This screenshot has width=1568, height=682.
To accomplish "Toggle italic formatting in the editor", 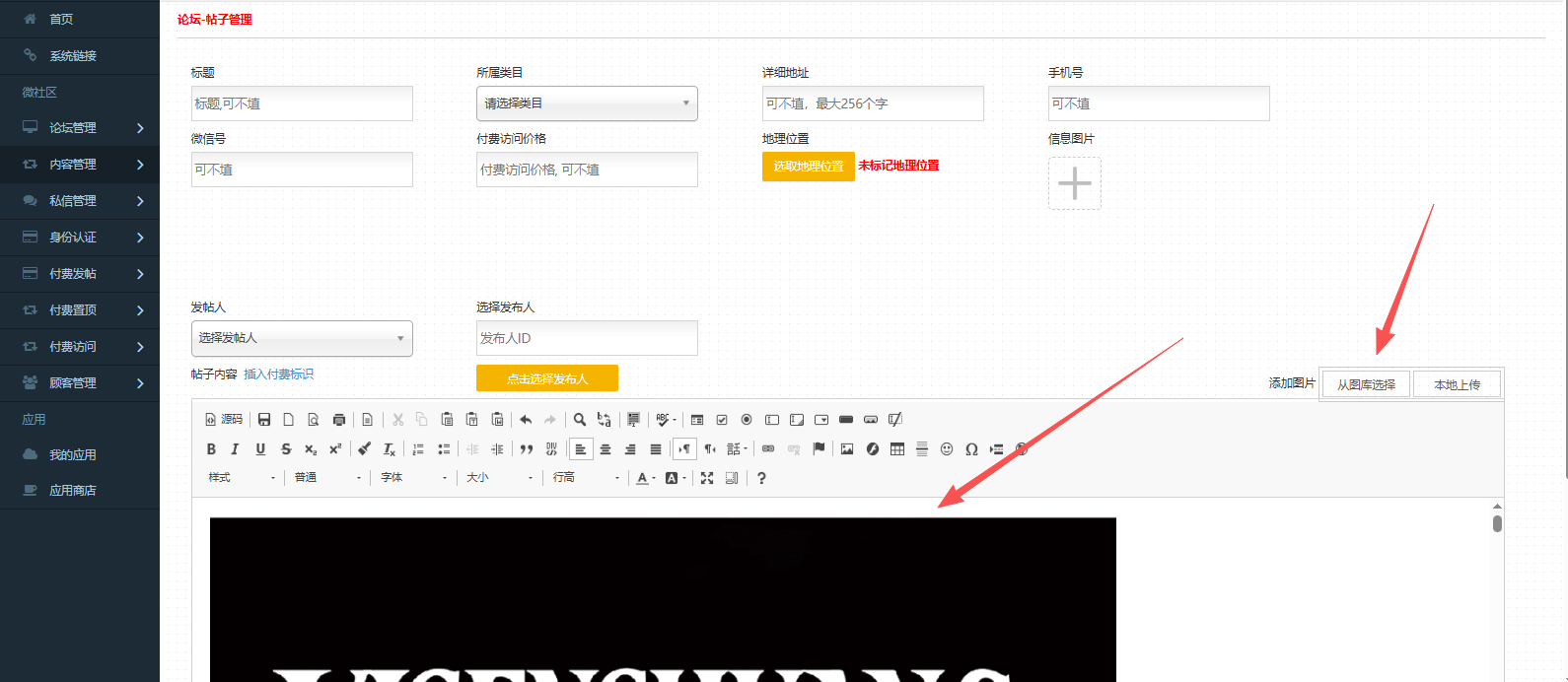I will click(235, 449).
